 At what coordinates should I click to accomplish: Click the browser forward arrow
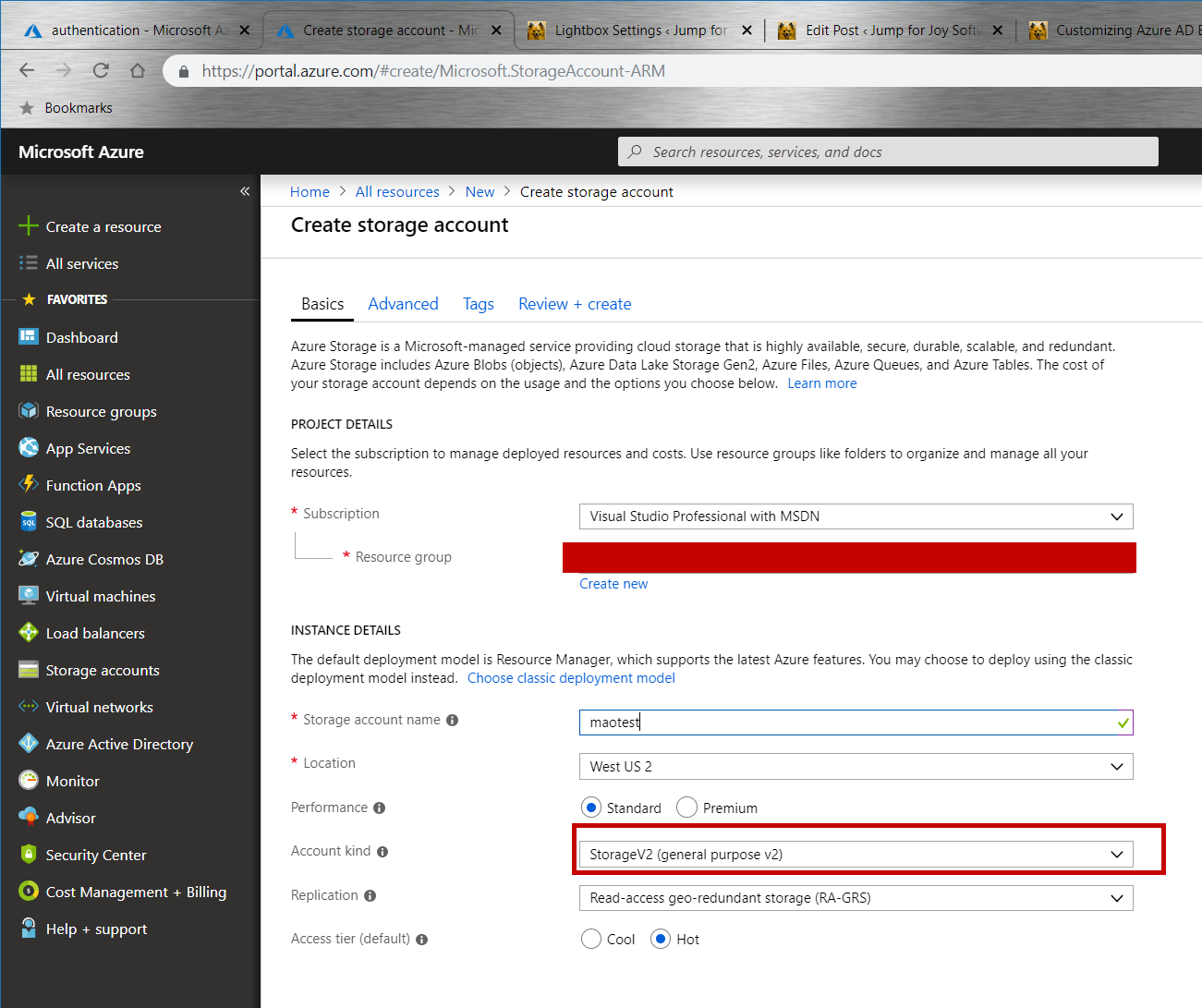click(x=64, y=70)
